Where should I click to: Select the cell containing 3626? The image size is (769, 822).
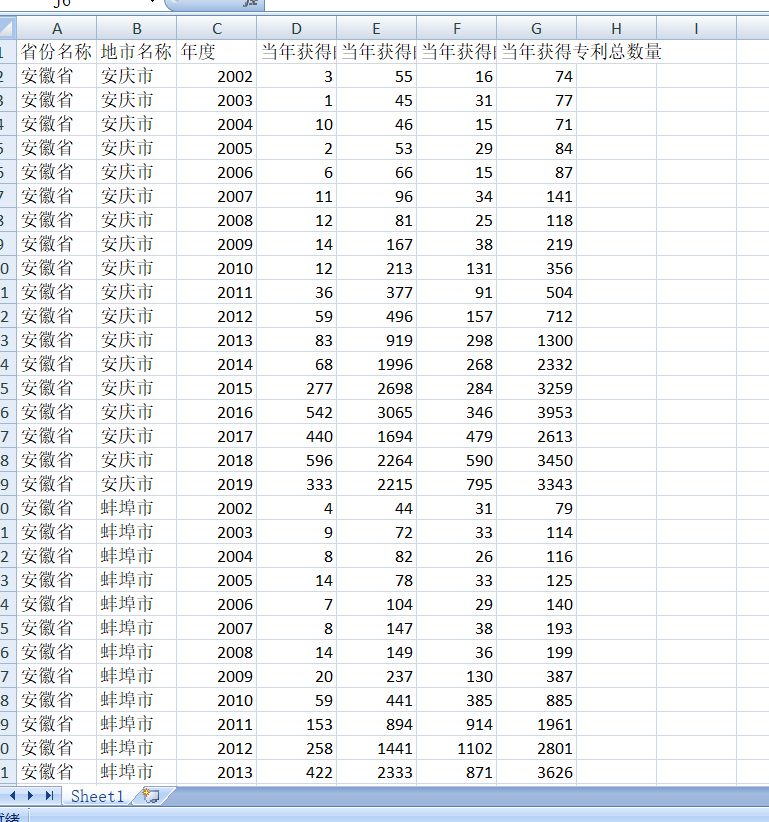click(536, 772)
